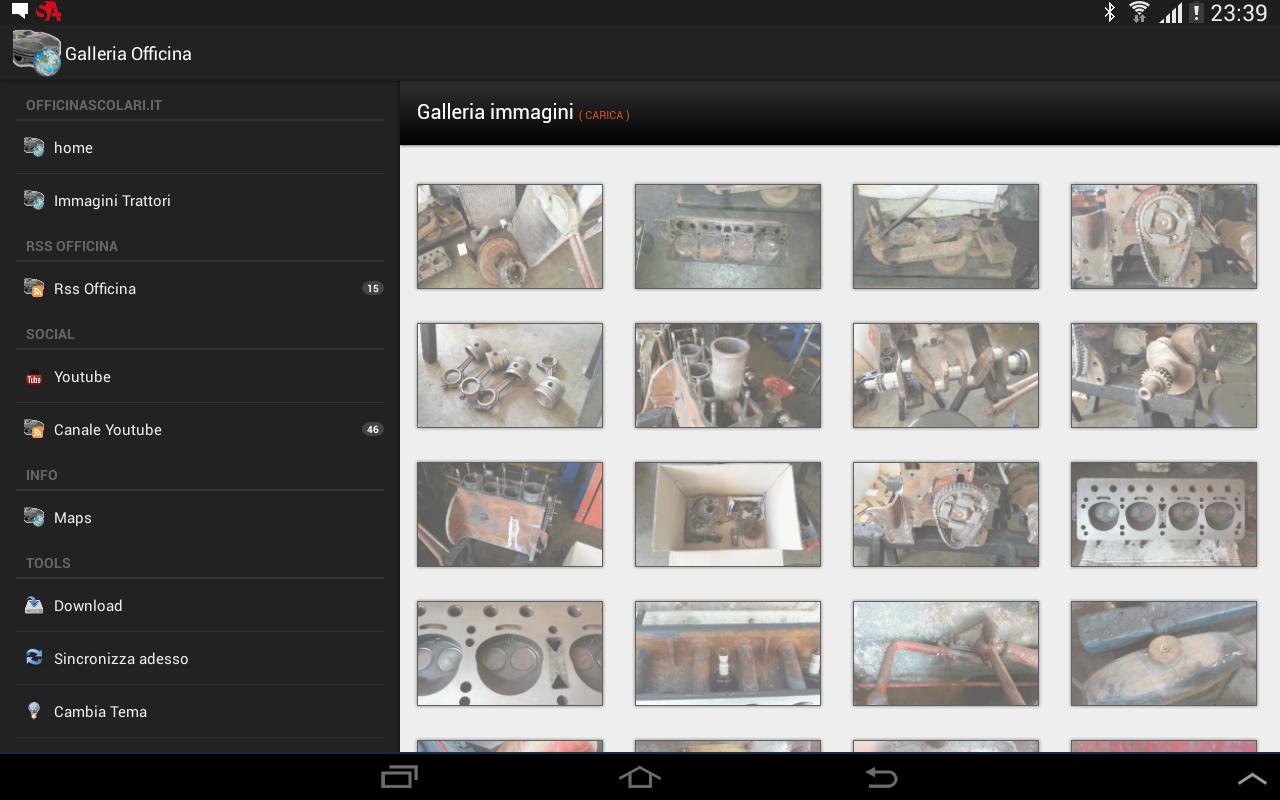The image size is (1280, 800).
Task: Tap the Wi-Fi status icon
Action: point(1139,12)
